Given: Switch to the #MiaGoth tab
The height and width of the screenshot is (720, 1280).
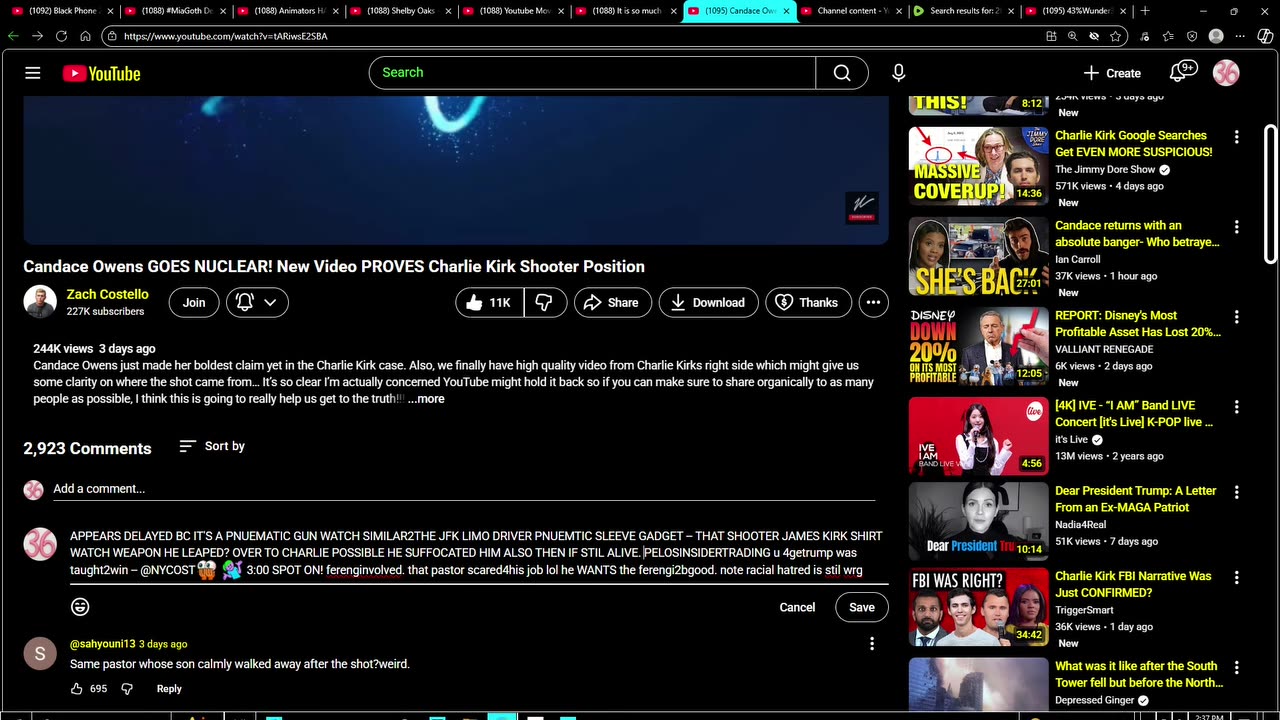Looking at the screenshot, I should coord(173,11).
